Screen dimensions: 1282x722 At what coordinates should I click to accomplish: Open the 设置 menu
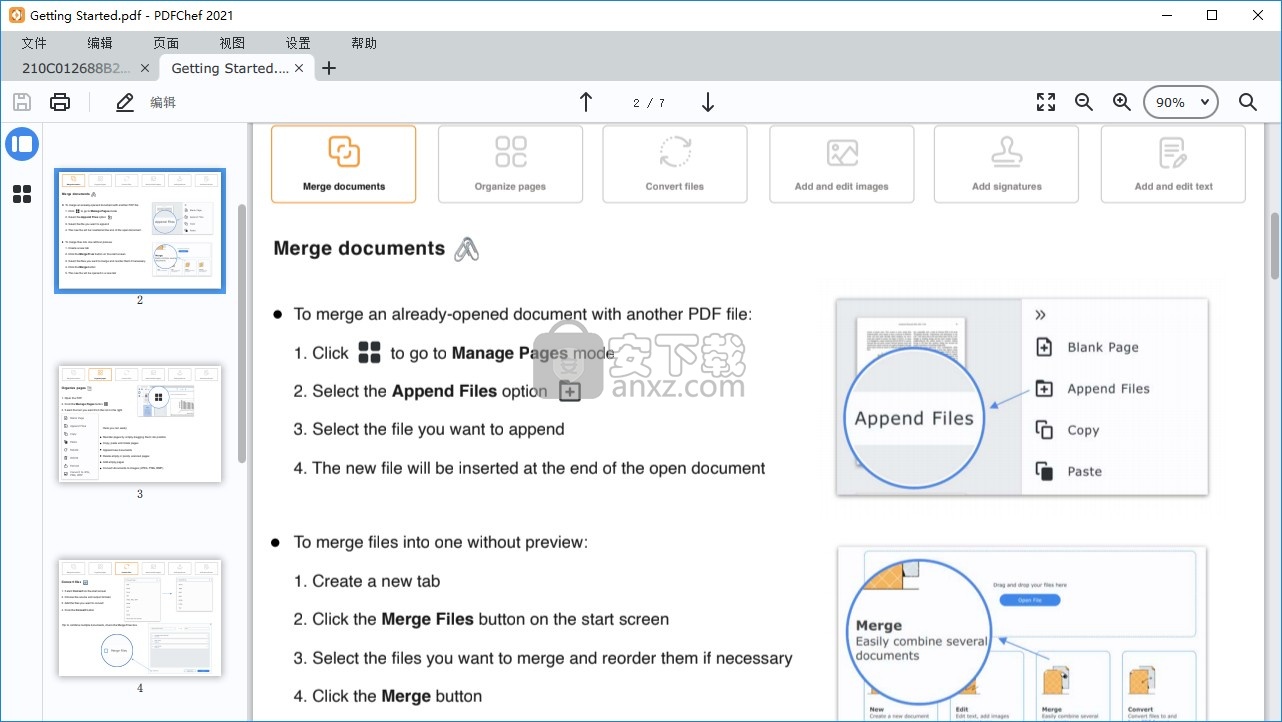click(x=298, y=43)
